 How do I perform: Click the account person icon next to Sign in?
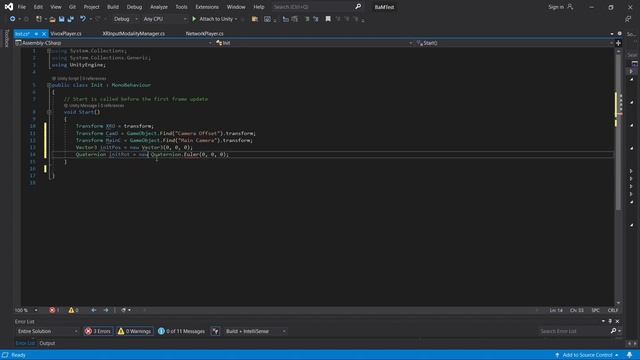570,7
